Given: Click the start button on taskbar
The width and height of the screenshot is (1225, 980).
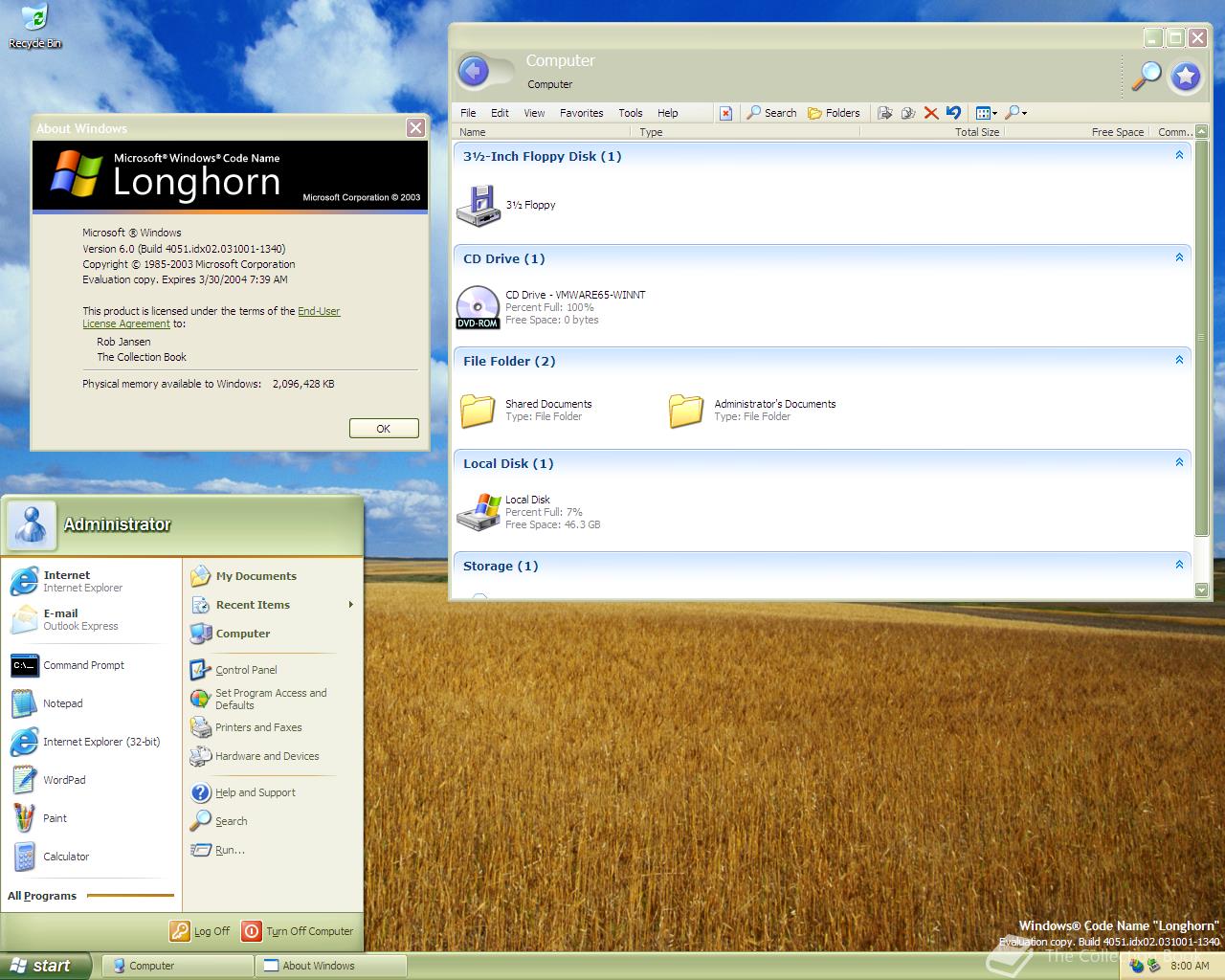Looking at the screenshot, I should click(45, 966).
